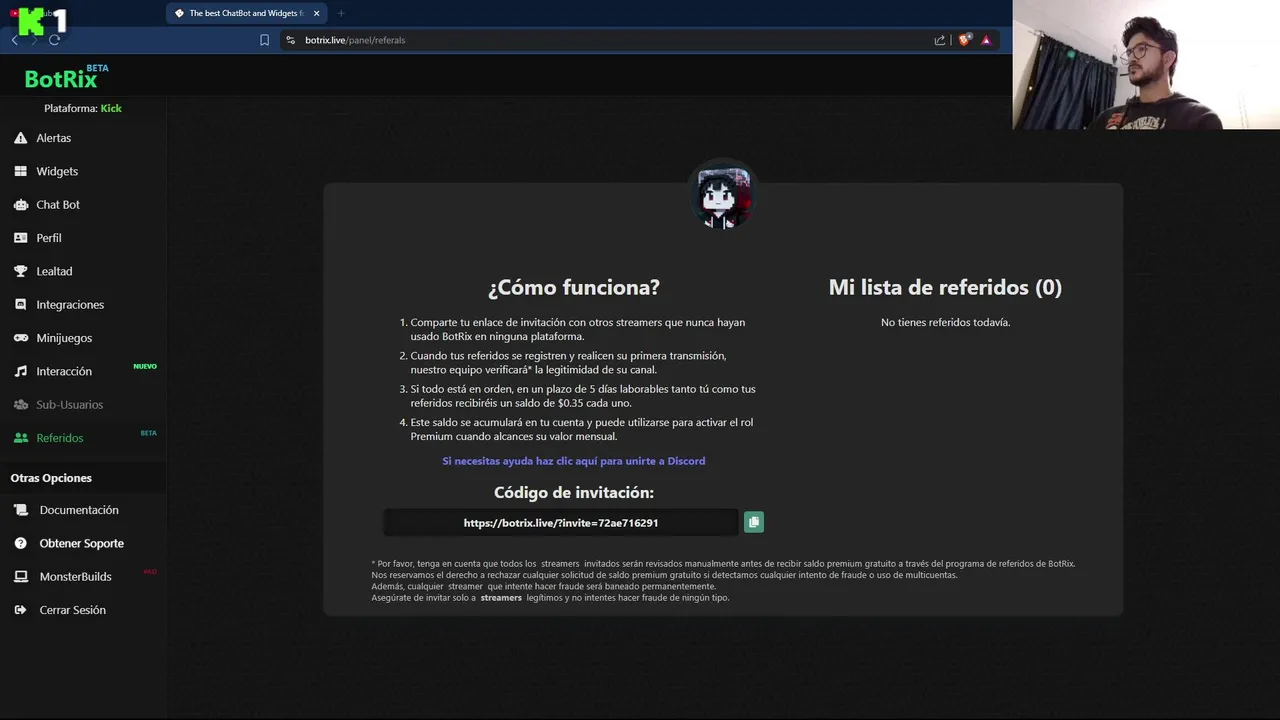
Task: Click the Discord help link
Action: click(x=574, y=461)
